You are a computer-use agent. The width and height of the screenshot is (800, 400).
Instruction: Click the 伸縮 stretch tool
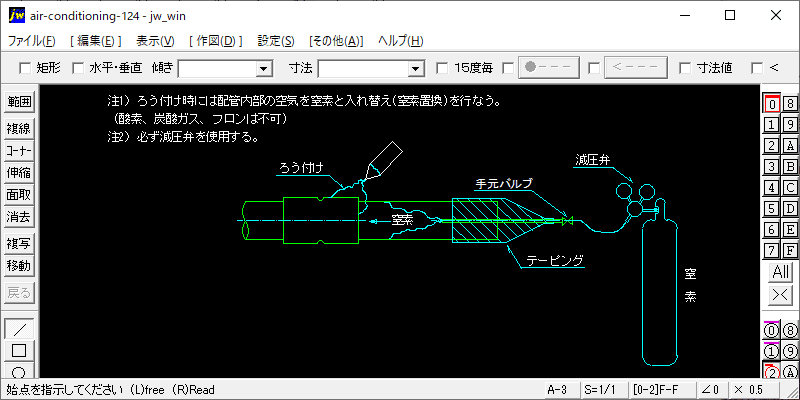pyautogui.click(x=19, y=173)
